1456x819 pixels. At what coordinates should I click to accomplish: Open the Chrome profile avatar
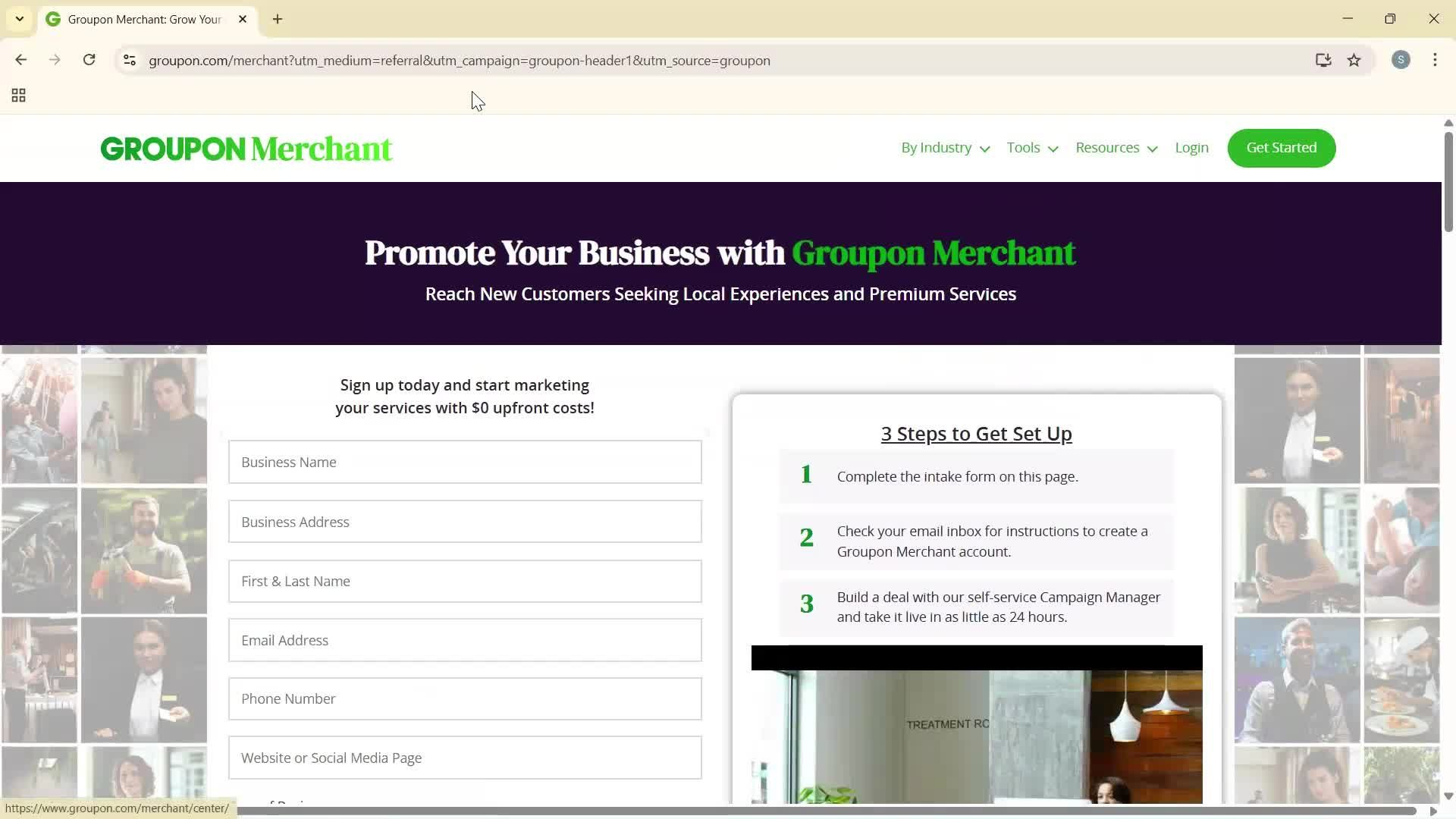(1401, 60)
